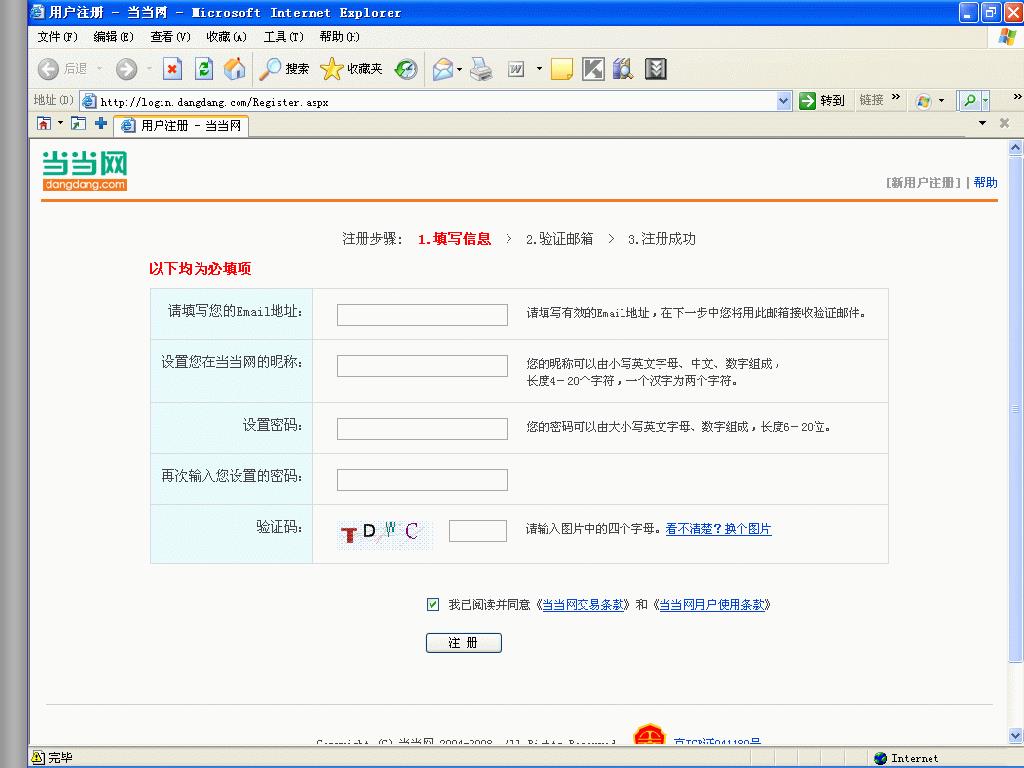Open the 帮助(H) menu

tap(340, 37)
